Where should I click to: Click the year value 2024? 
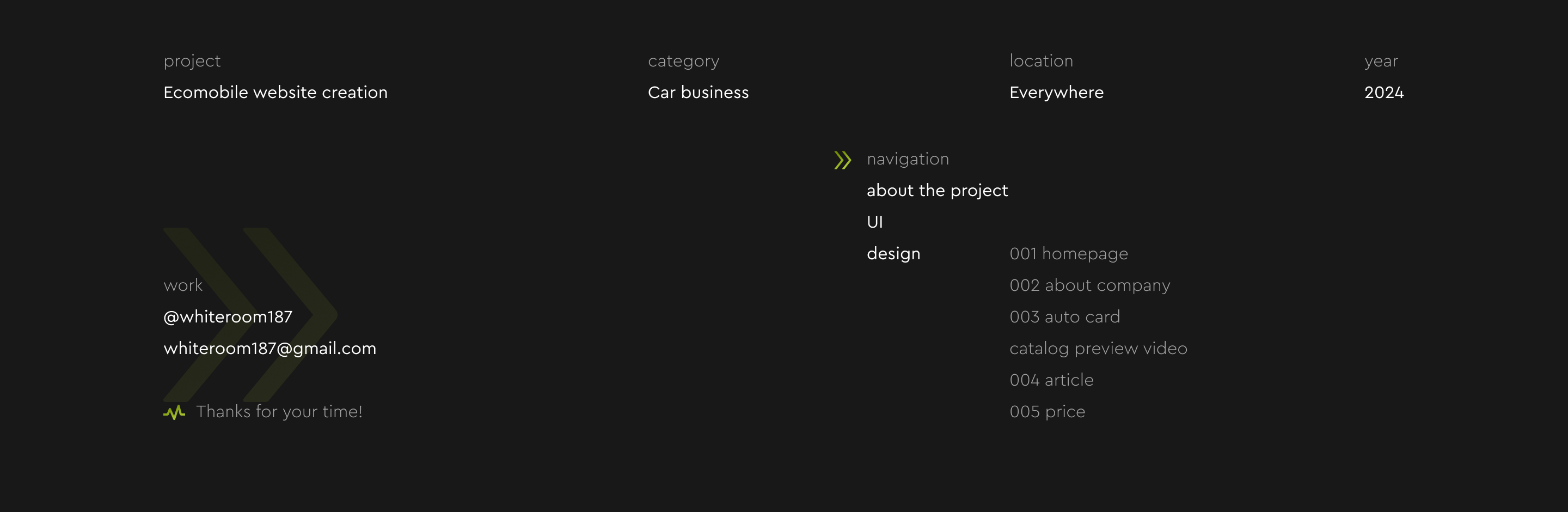click(1383, 93)
